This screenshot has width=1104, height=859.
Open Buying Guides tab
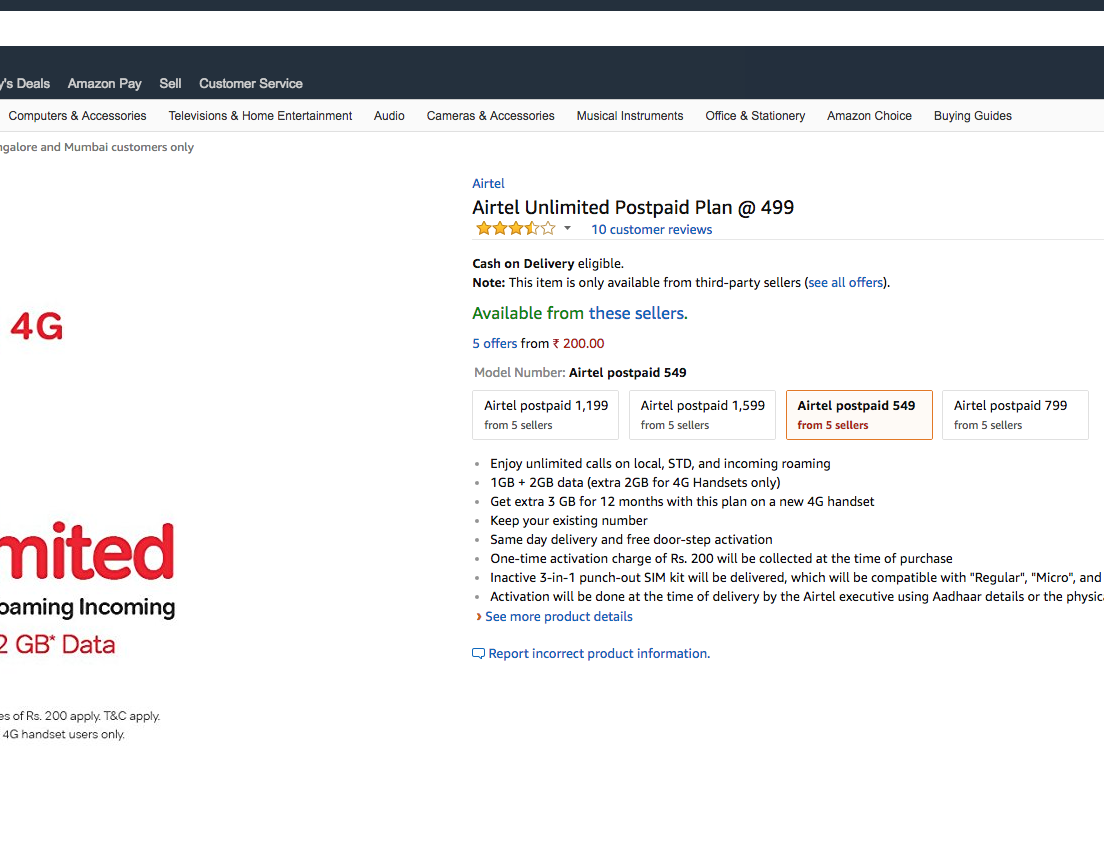click(x=972, y=116)
